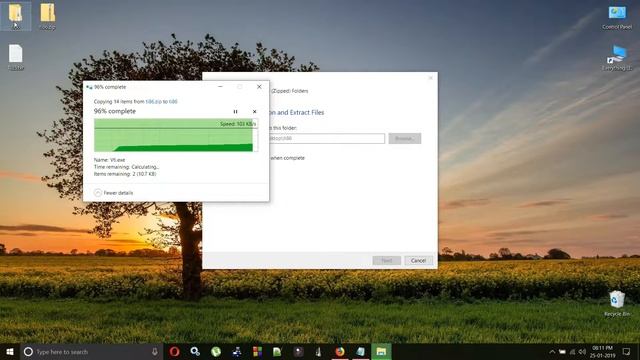Open the colorful grid app on taskbar
The height and width of the screenshot is (360, 640).
257,351
